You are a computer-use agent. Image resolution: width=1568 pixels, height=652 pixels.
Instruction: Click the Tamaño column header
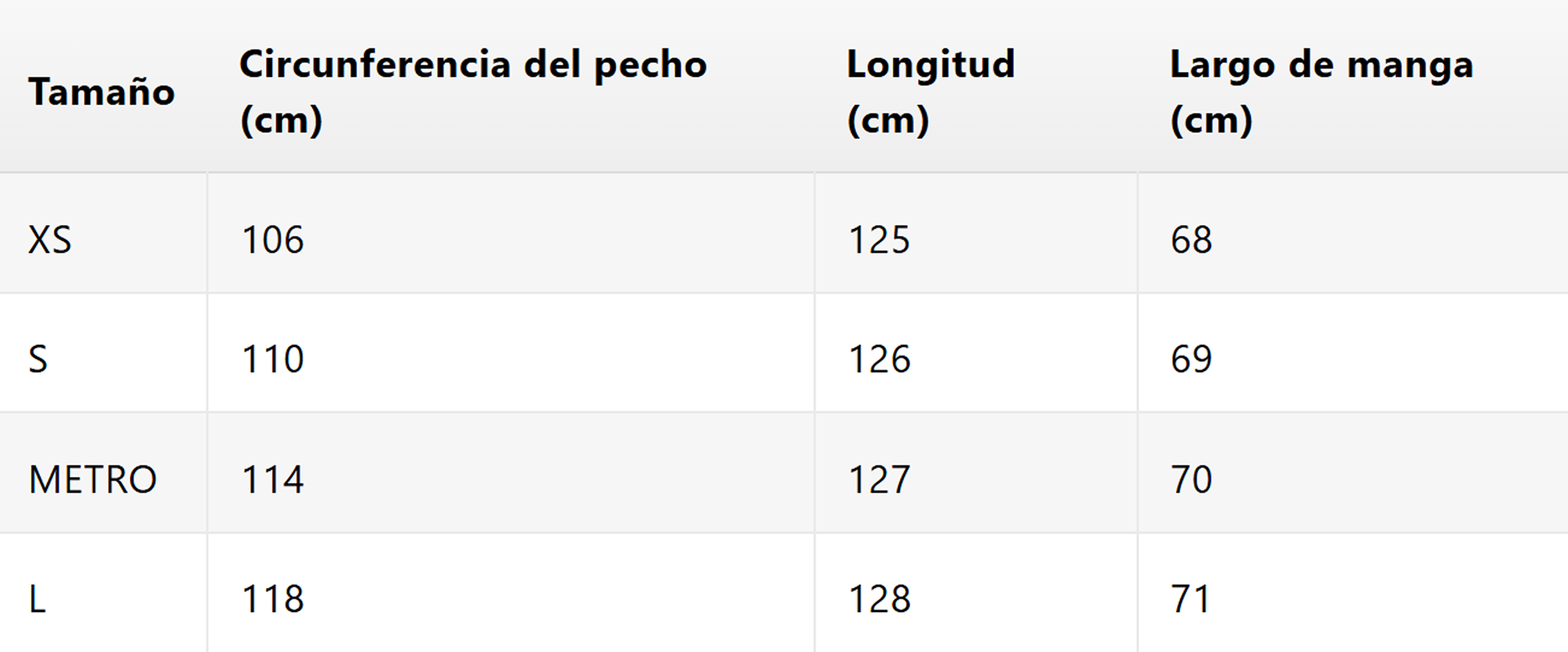coord(102,93)
